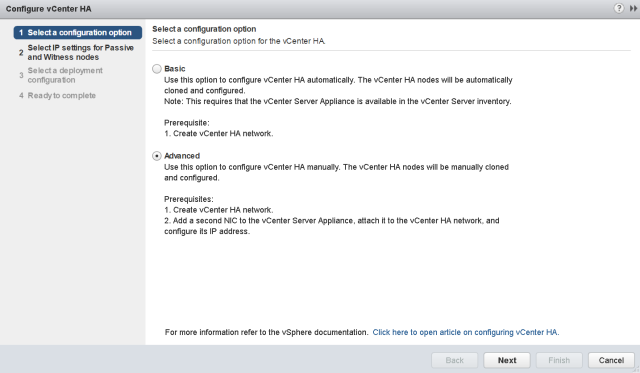The height and width of the screenshot is (373, 640).
Task: Click the double-arrow collapse icon in title bar
Action: click(x=633, y=8)
